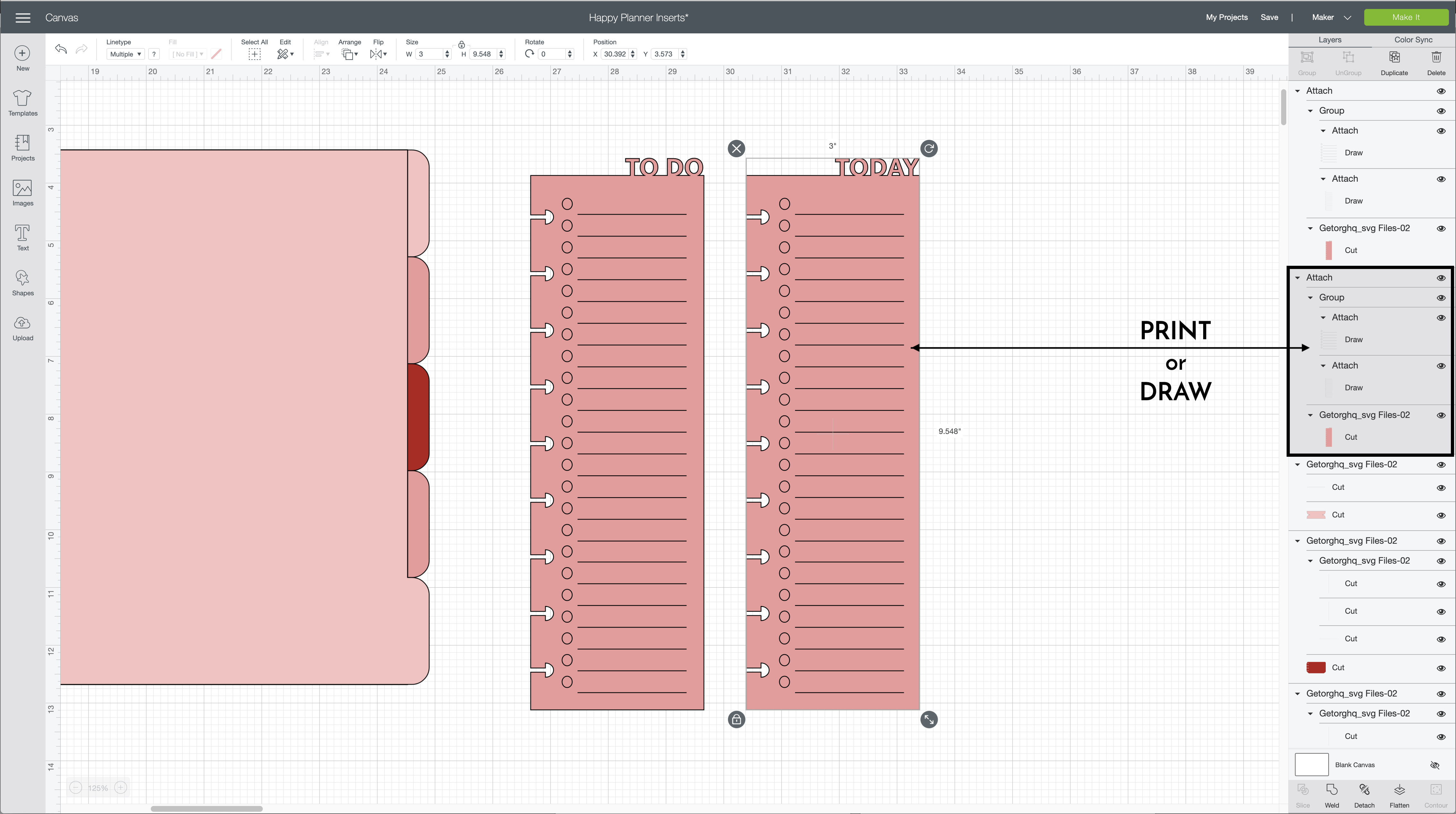
Task: Click the Undo arrow
Action: tap(61, 49)
